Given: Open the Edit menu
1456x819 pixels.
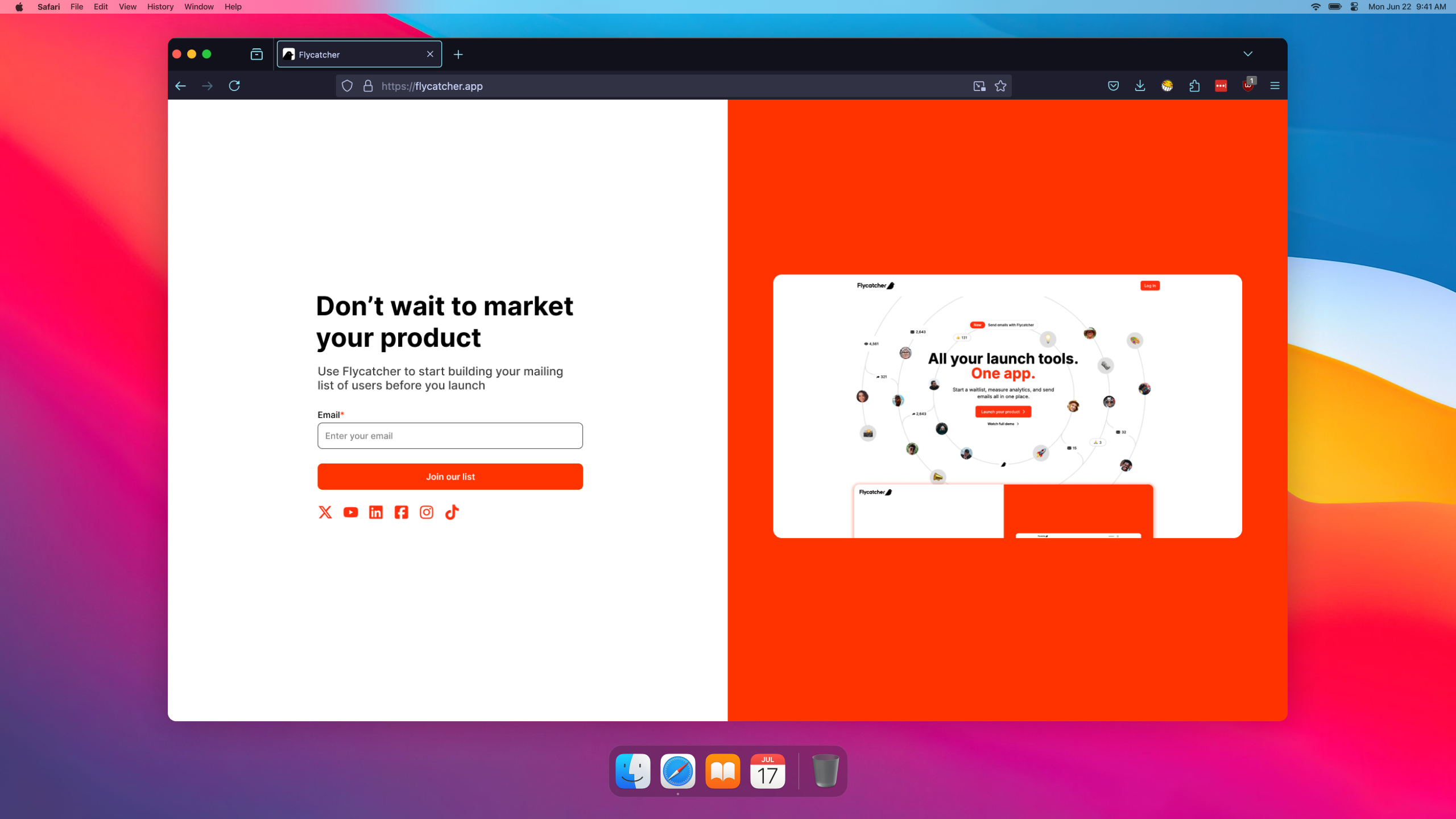Looking at the screenshot, I should click(101, 7).
